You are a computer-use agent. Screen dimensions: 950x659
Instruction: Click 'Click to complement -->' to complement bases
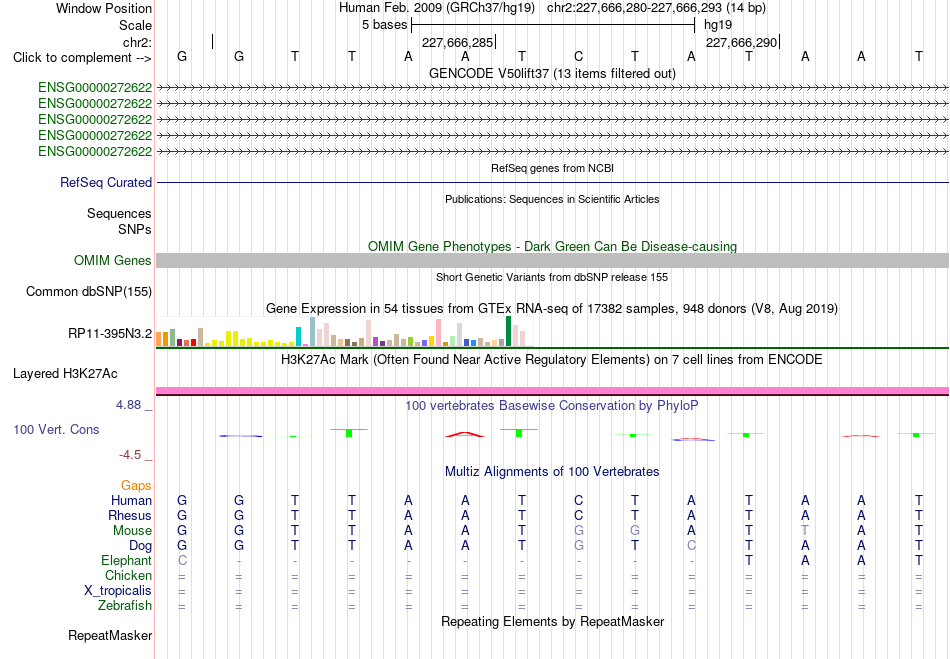click(82, 58)
